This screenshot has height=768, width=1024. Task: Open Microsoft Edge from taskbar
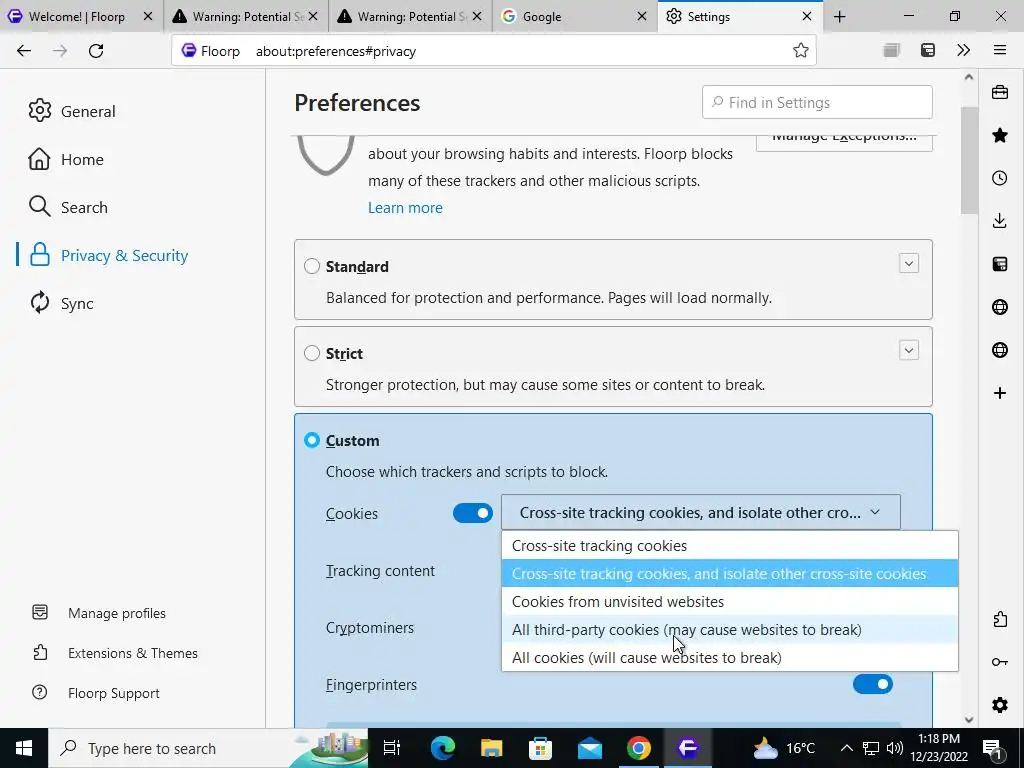(x=443, y=748)
